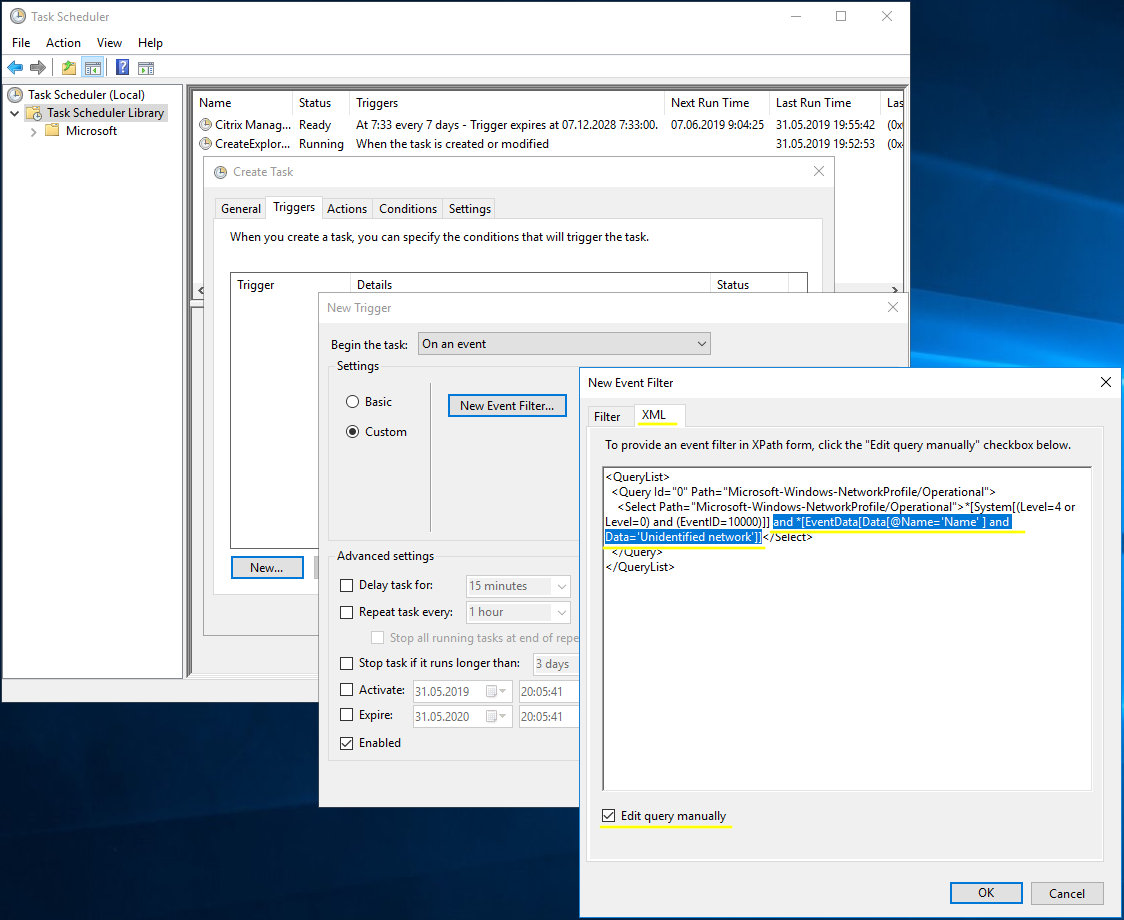This screenshot has height=920, width=1124.
Task: Click the New Event Filter button
Action: [507, 405]
